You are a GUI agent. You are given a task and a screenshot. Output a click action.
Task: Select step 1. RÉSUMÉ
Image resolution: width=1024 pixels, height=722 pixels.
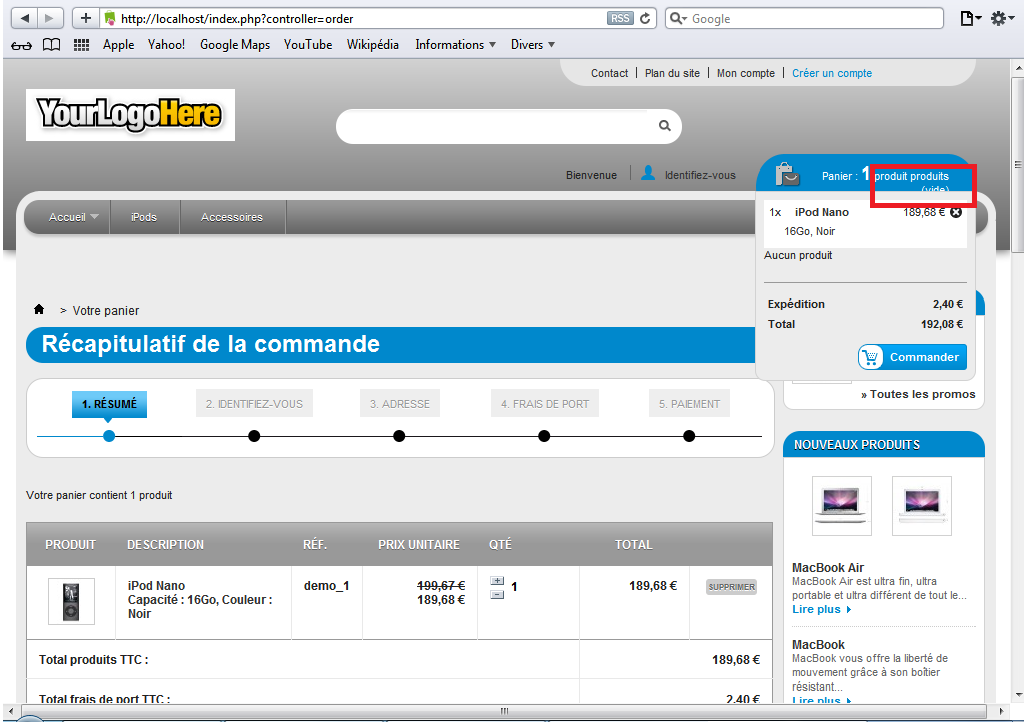point(109,404)
